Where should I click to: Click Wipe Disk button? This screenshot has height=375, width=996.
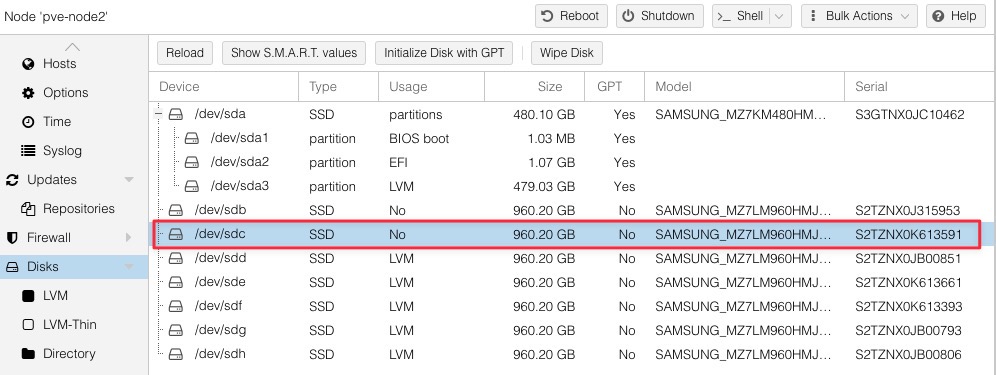[x=567, y=53]
